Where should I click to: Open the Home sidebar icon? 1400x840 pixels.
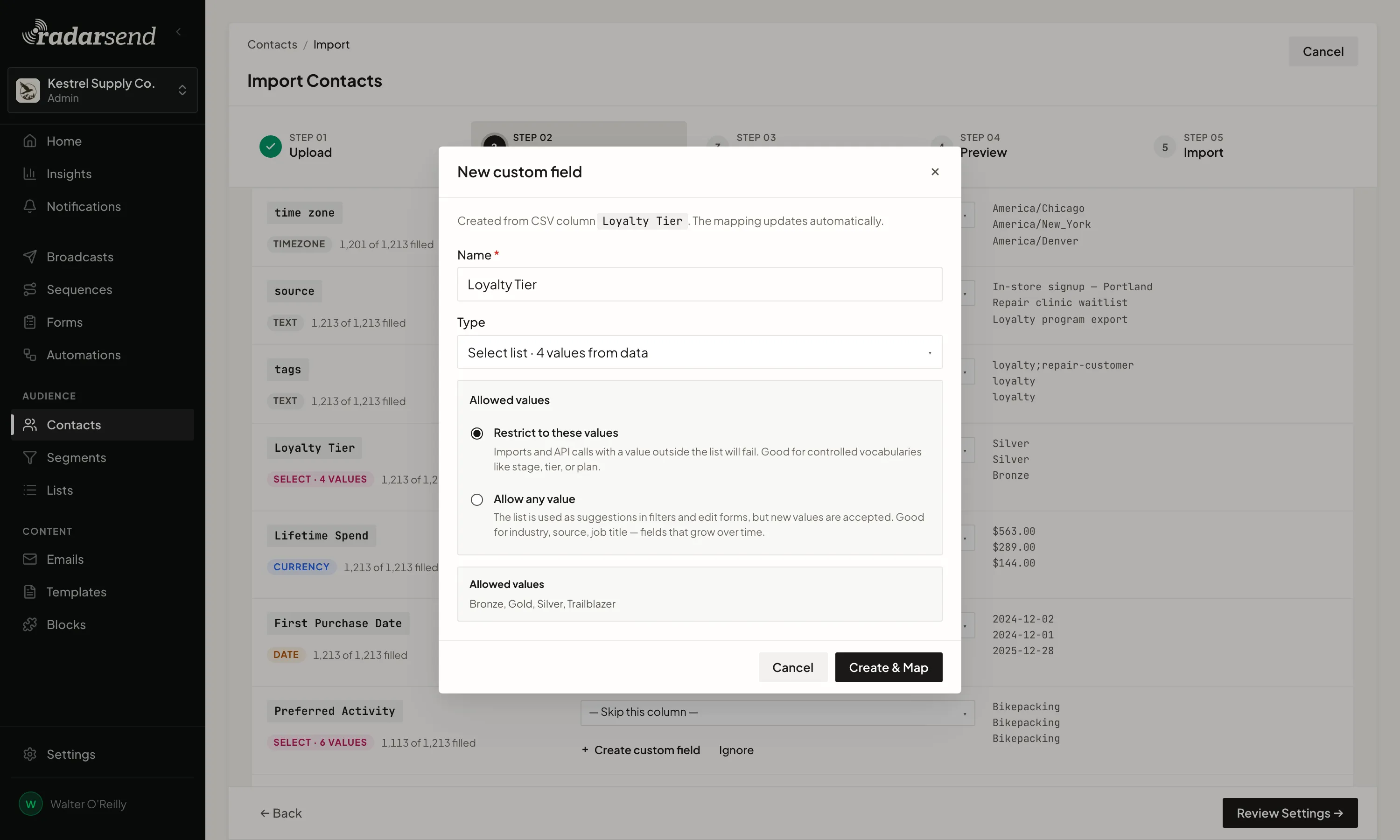pos(30,141)
